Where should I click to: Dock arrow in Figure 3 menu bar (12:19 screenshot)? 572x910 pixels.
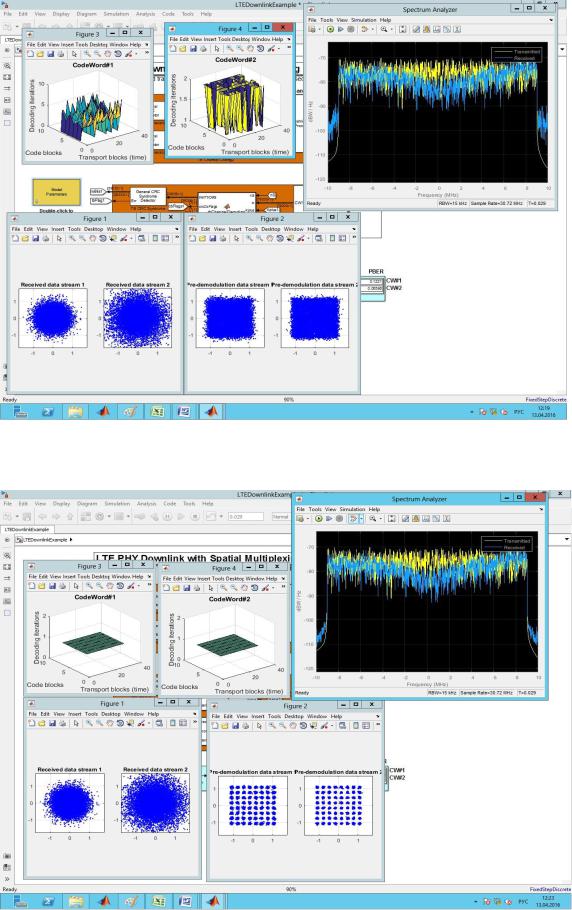coord(147,44)
